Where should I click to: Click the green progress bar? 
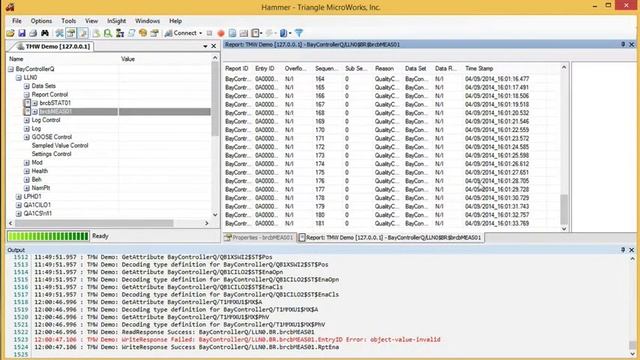(x=48, y=236)
